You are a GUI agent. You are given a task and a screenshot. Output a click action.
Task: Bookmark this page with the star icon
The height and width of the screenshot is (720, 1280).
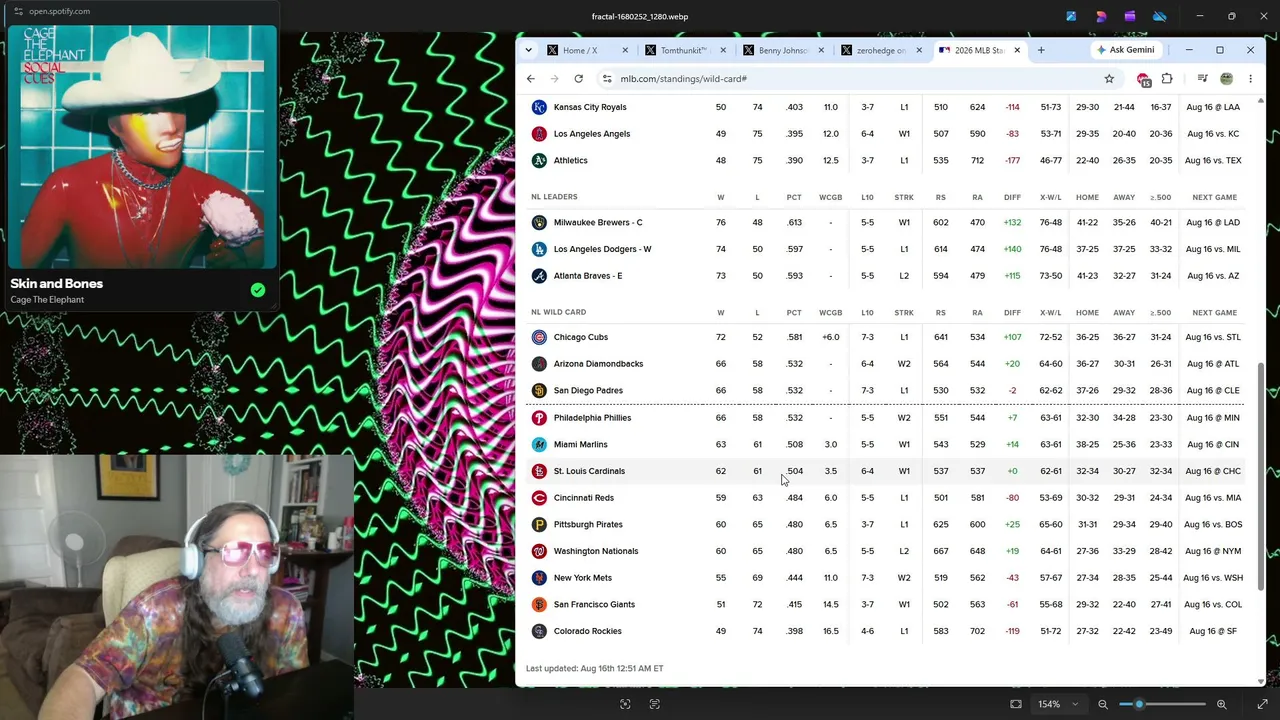[x=1109, y=79]
